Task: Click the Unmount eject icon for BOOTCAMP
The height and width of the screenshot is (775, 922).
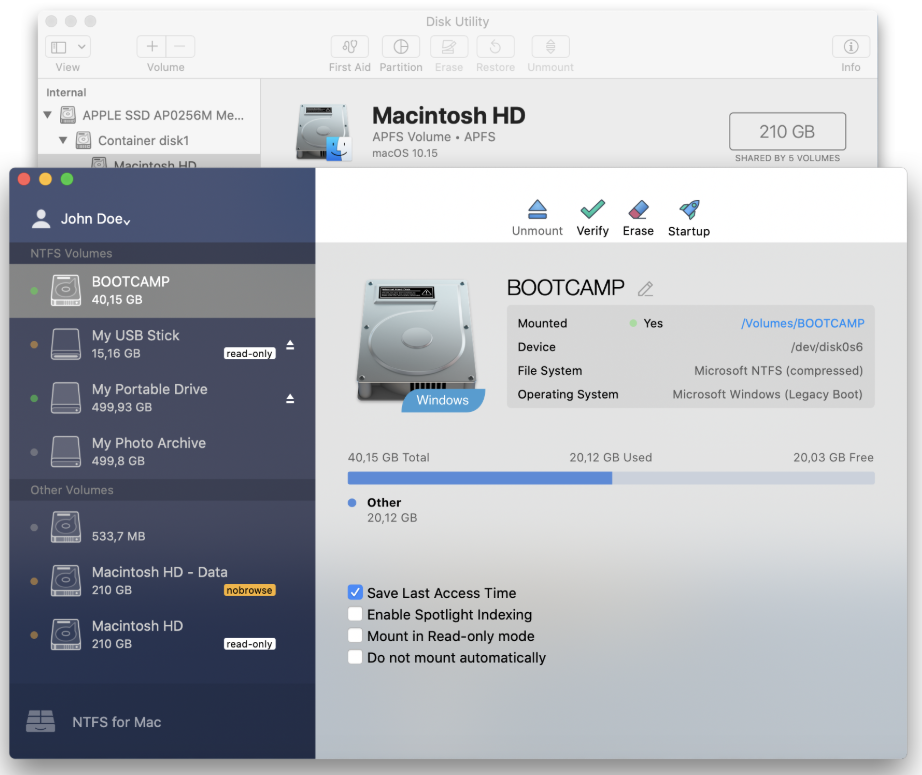Action: [x=537, y=209]
